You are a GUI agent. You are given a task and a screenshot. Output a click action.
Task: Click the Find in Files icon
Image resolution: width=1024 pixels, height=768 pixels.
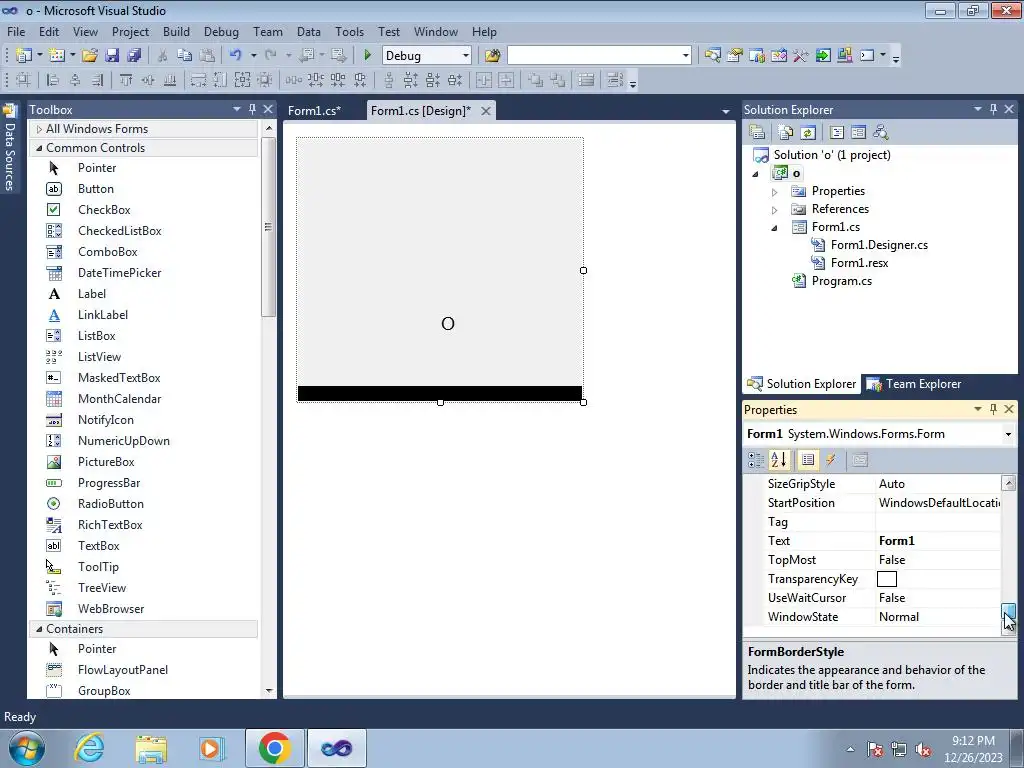(492, 56)
